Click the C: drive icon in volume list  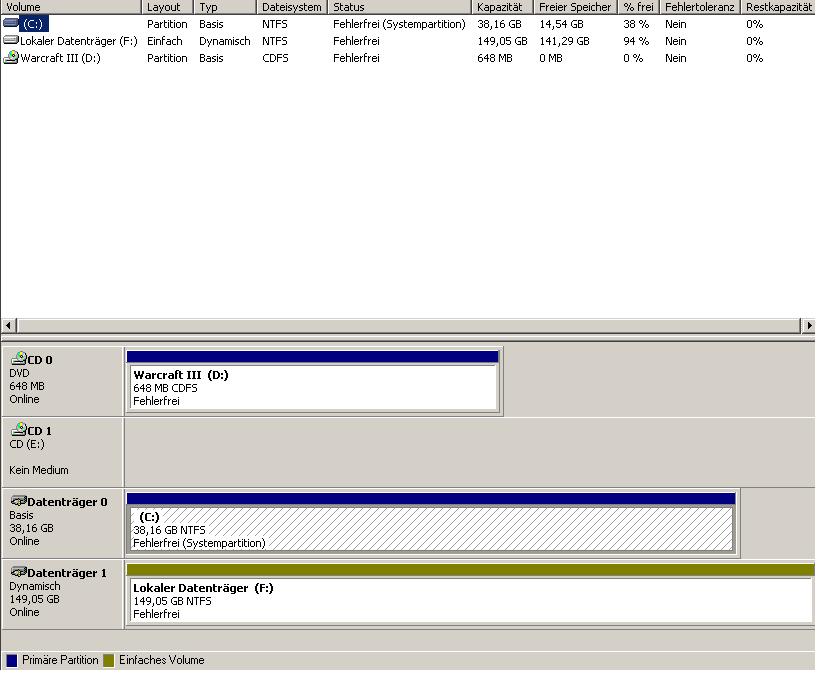click(11, 23)
